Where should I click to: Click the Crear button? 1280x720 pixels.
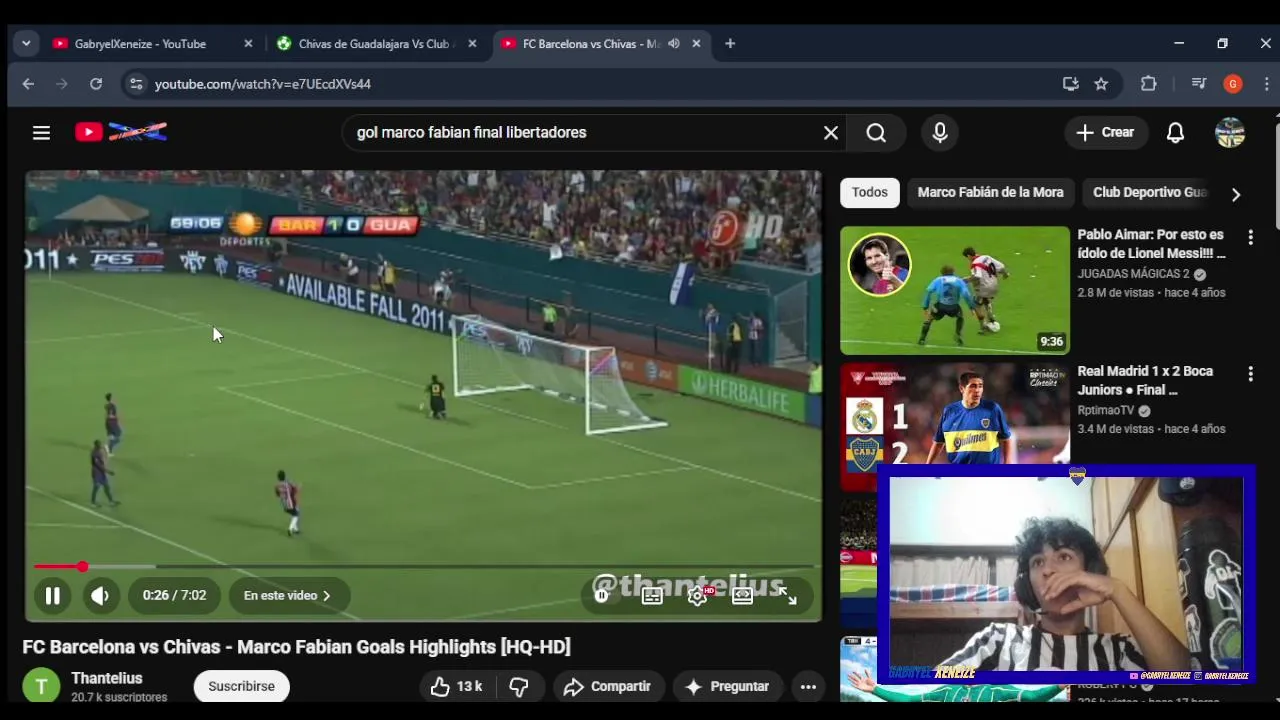pos(1105,132)
